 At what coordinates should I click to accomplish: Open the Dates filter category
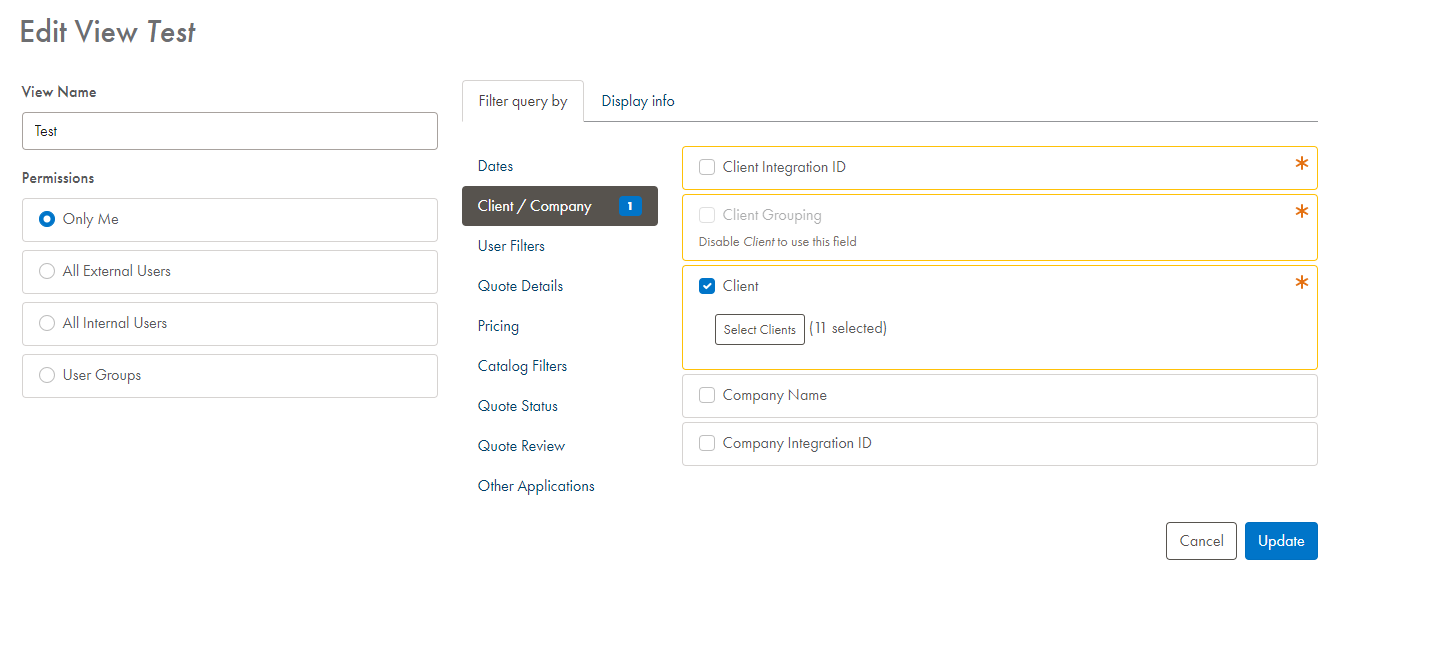click(495, 166)
